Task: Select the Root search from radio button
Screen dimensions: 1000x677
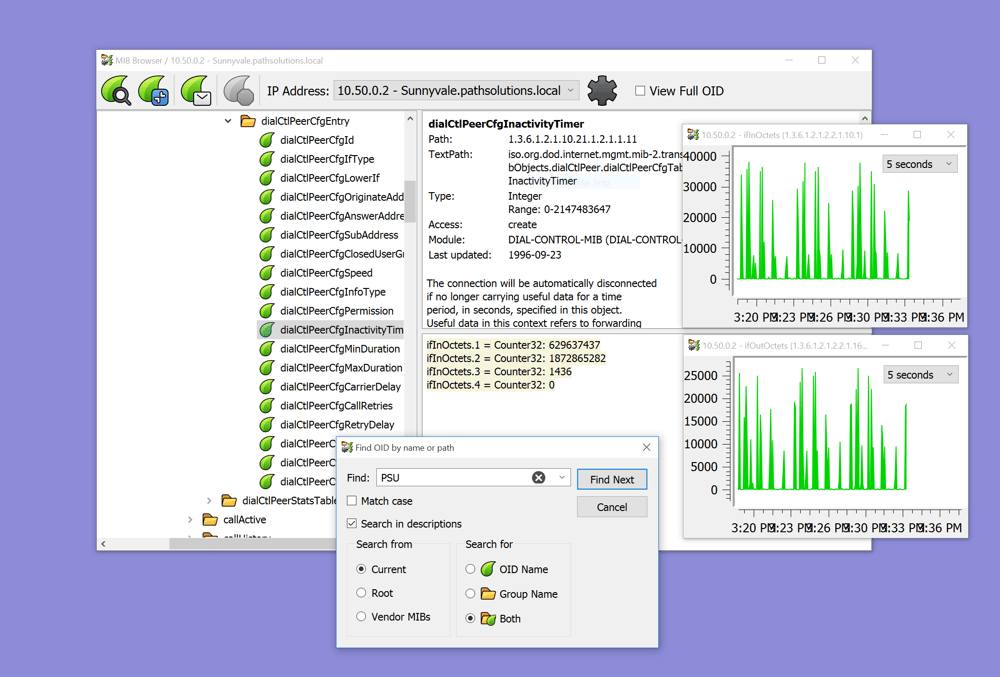Action: tap(361, 593)
